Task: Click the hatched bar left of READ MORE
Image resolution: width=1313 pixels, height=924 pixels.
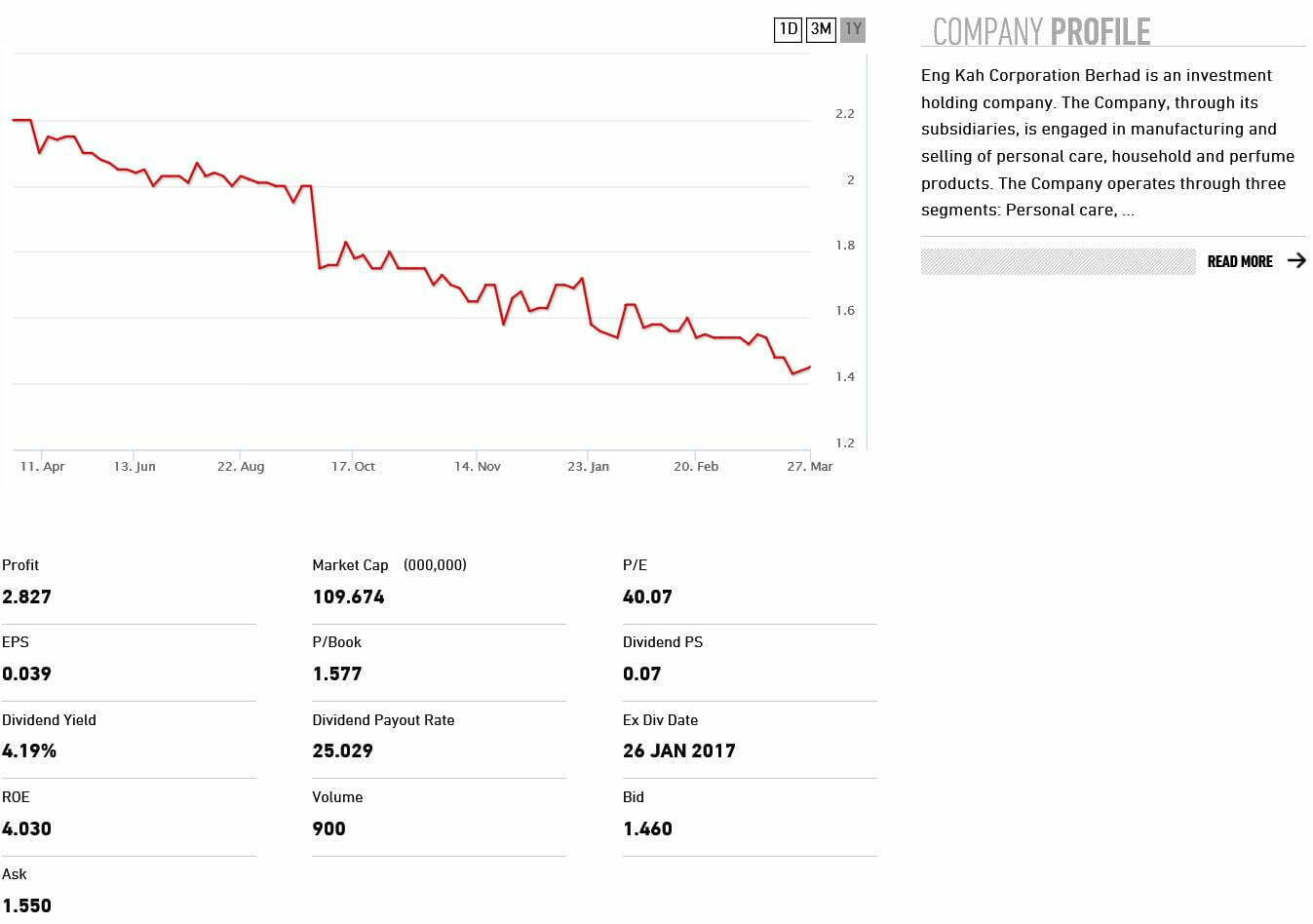Action: 1057,261
